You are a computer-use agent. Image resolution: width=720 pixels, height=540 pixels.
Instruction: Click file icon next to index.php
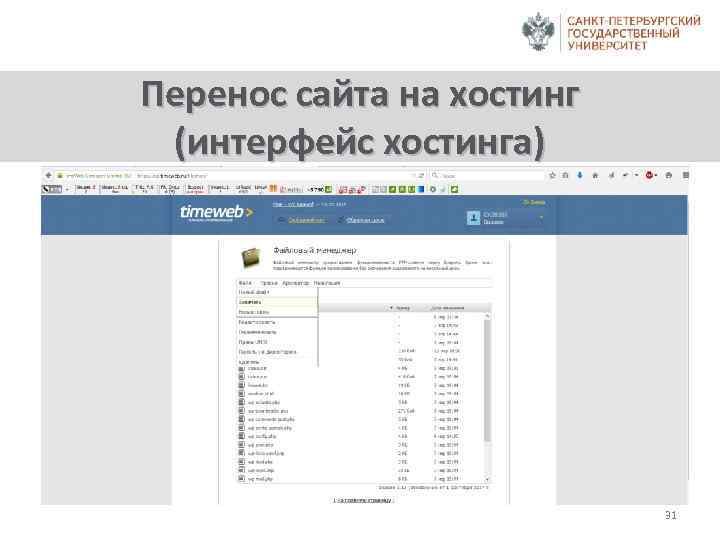click(x=242, y=377)
